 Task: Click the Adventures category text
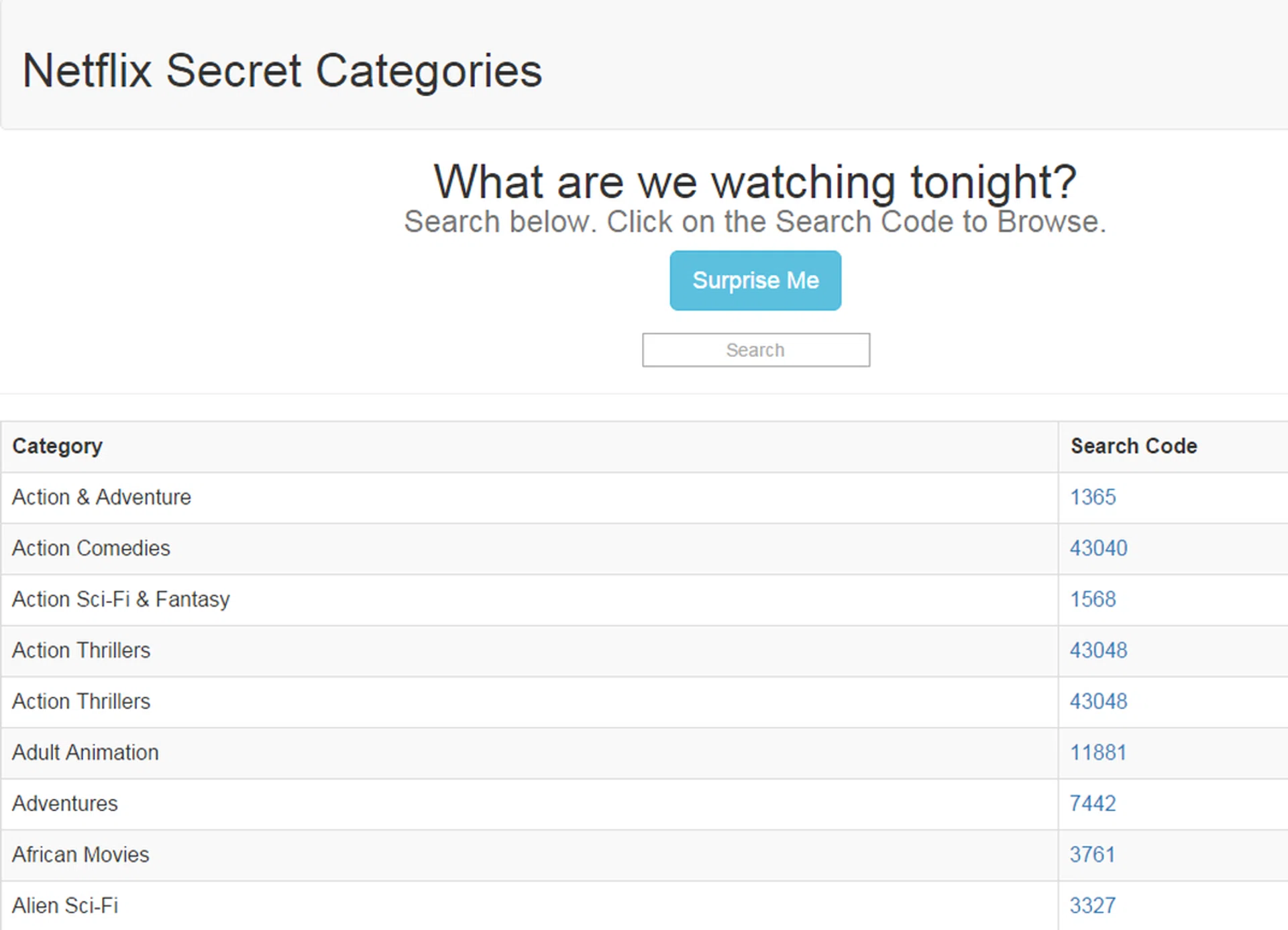click(65, 803)
